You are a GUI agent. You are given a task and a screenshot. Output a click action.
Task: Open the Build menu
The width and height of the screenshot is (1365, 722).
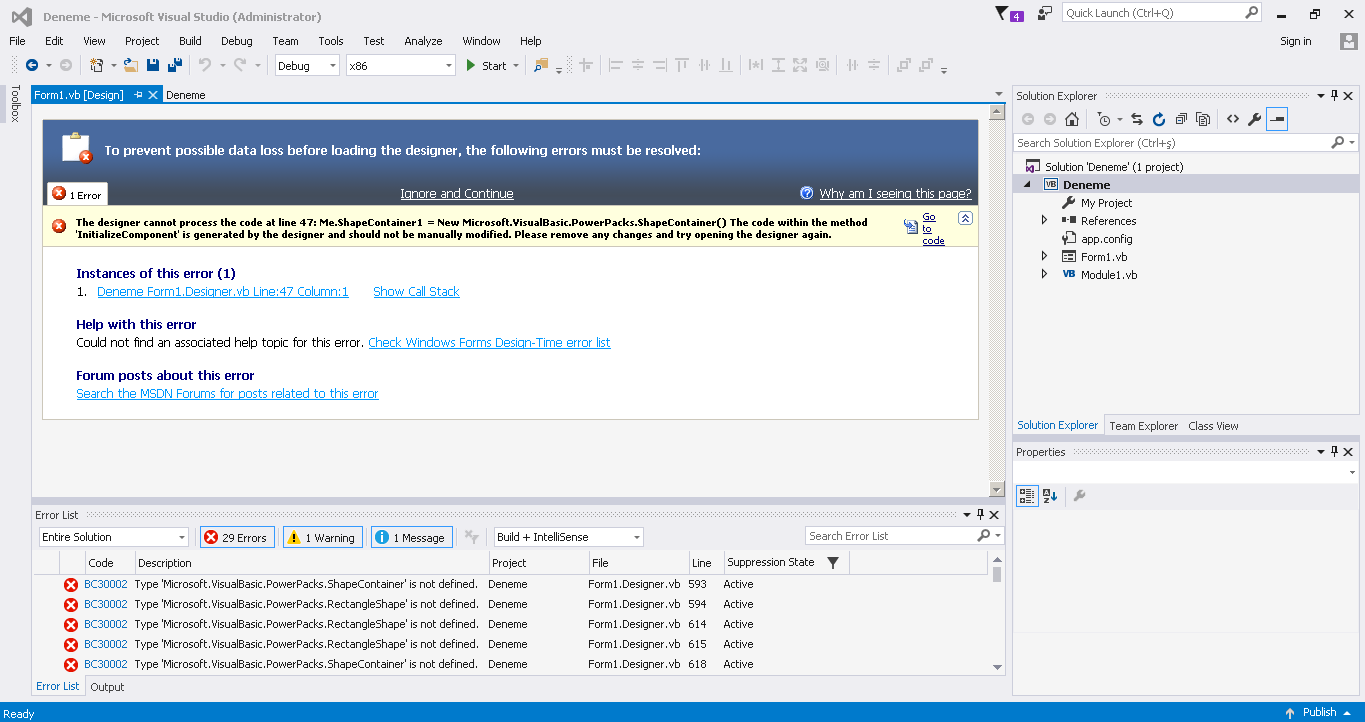click(x=190, y=41)
